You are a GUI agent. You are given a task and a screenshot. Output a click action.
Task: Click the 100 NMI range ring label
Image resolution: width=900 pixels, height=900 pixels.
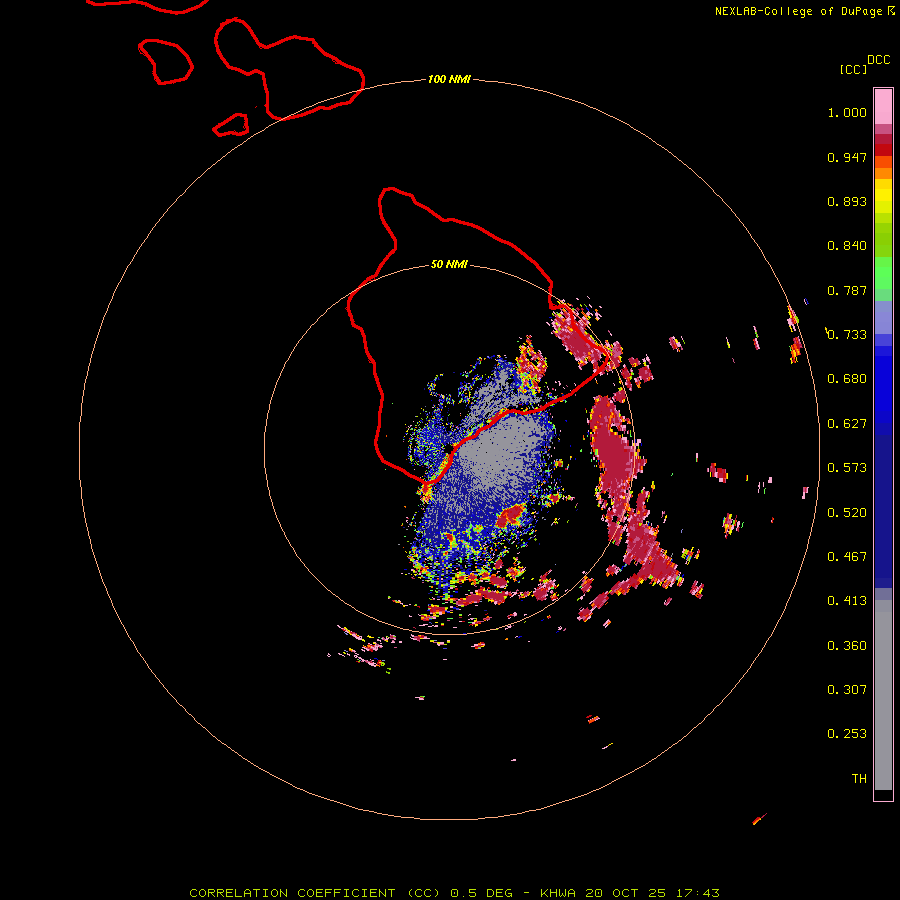(x=449, y=79)
